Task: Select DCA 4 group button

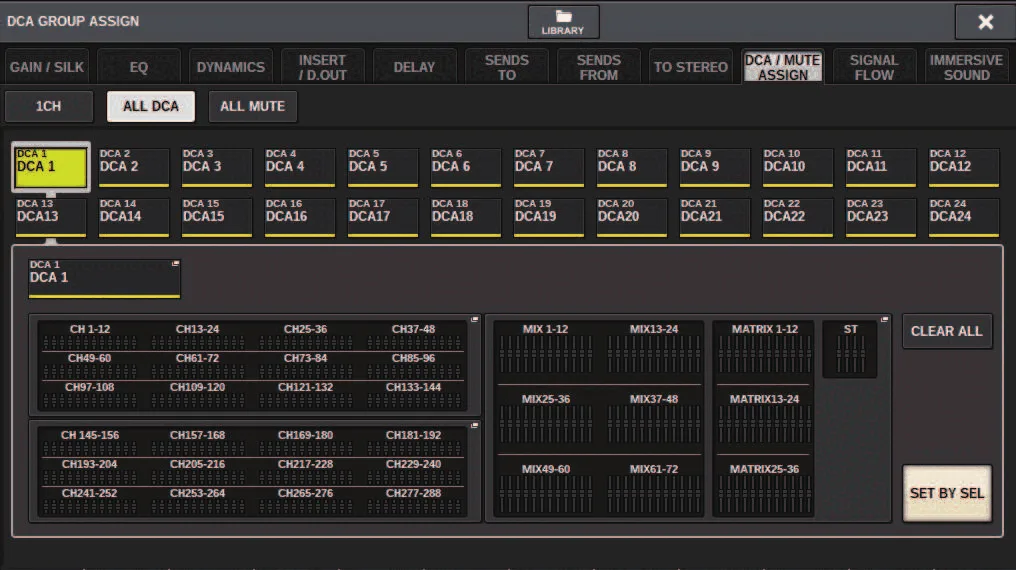Action: click(299, 167)
